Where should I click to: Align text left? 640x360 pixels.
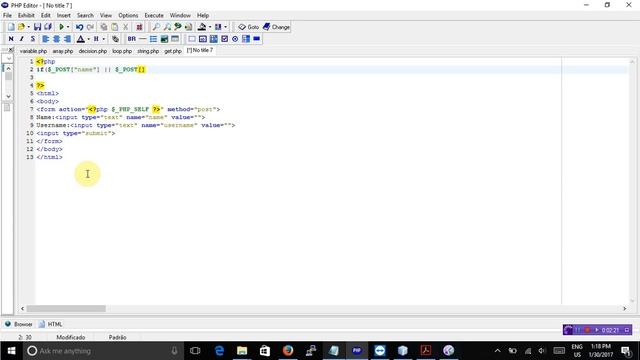point(45,39)
